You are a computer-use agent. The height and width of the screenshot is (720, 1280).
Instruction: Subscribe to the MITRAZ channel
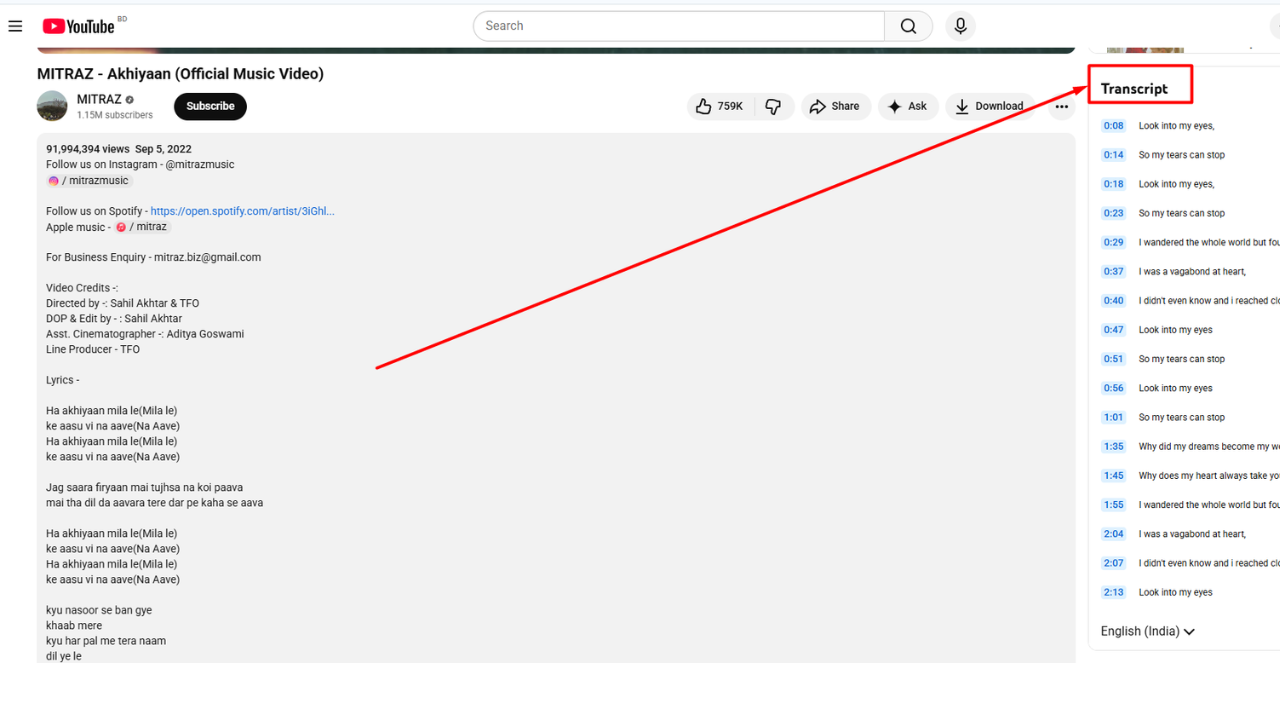click(210, 106)
